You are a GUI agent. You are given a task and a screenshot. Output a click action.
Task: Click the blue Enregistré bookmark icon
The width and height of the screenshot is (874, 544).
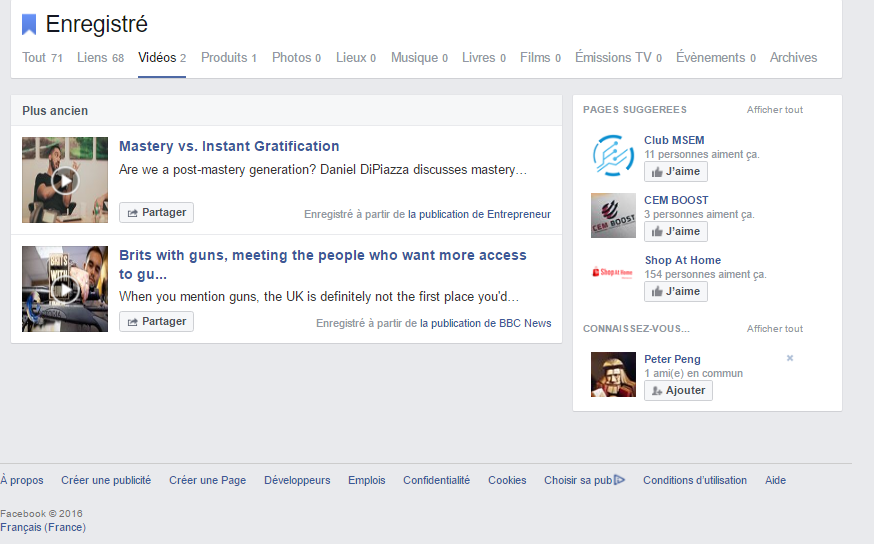(29, 25)
